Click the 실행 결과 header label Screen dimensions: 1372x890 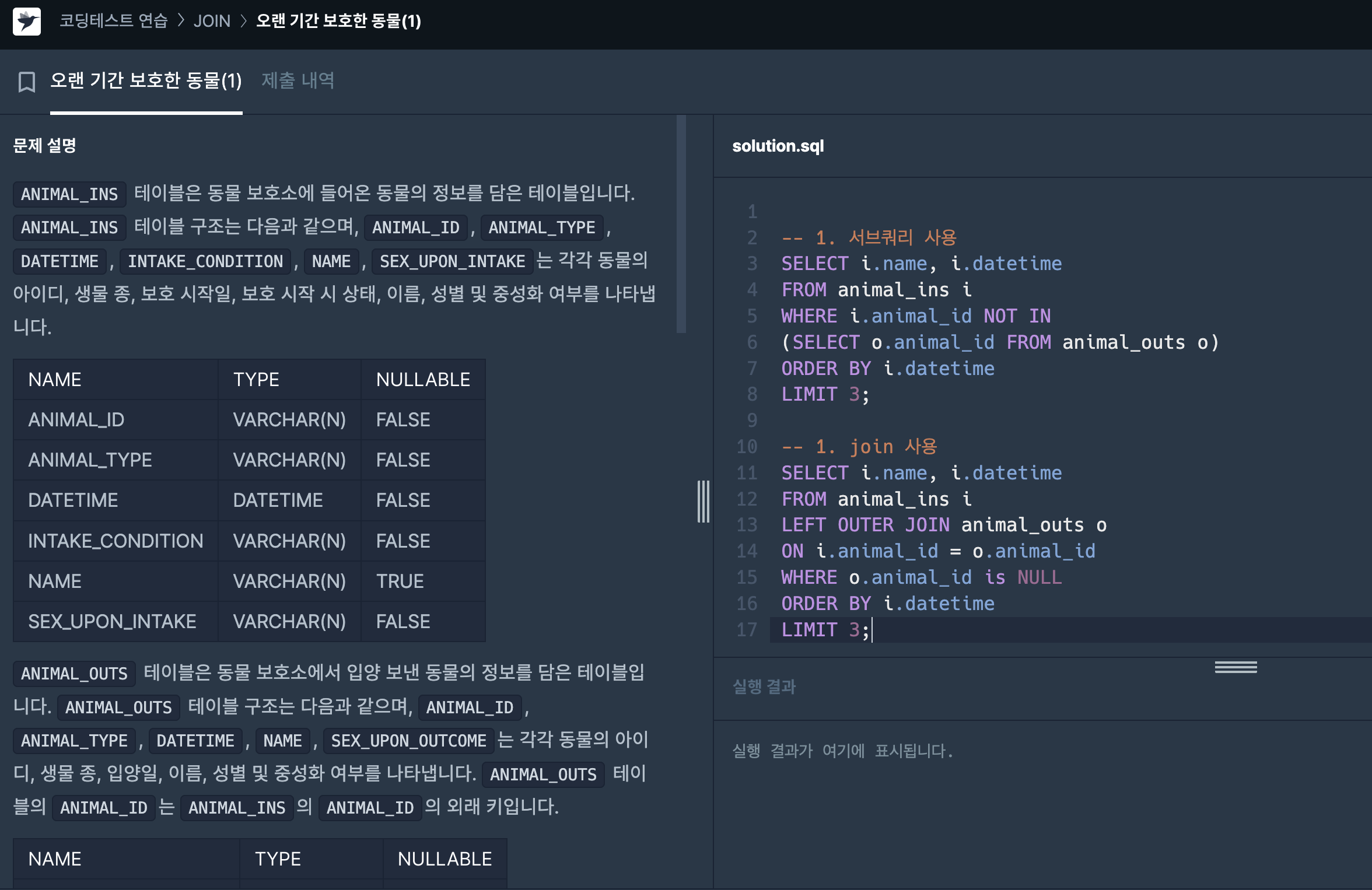point(764,687)
